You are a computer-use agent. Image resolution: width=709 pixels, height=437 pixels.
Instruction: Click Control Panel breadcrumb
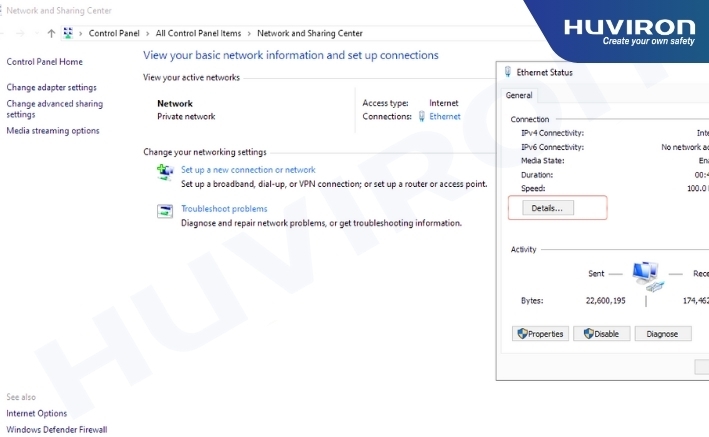[114, 33]
